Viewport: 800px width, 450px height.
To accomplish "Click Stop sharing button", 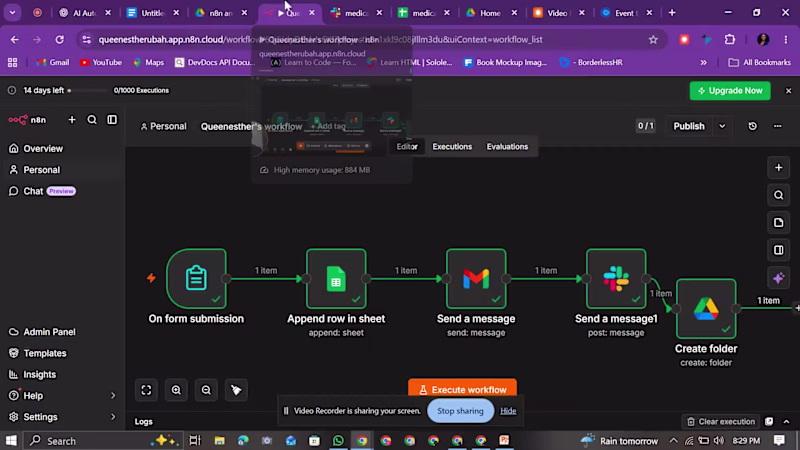I will click(460, 411).
